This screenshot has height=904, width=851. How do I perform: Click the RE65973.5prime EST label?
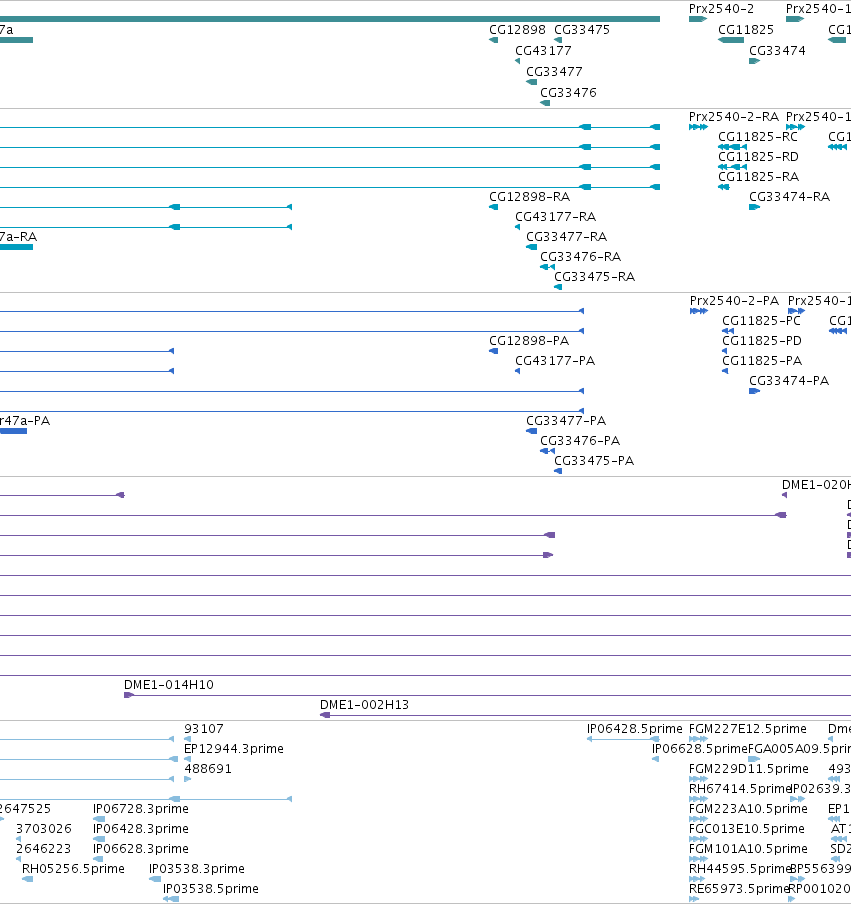coord(739,888)
